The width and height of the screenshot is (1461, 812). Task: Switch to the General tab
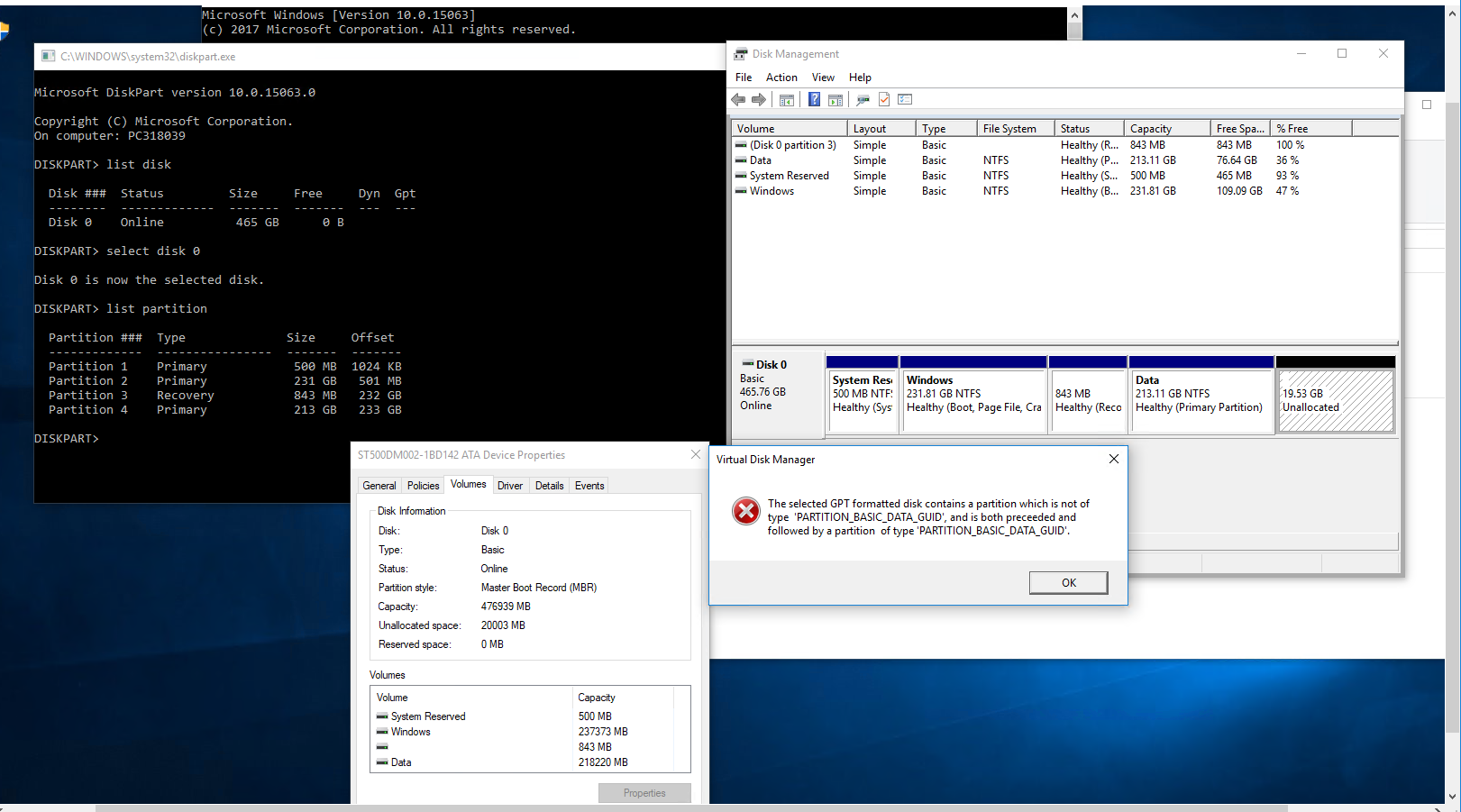coord(379,486)
